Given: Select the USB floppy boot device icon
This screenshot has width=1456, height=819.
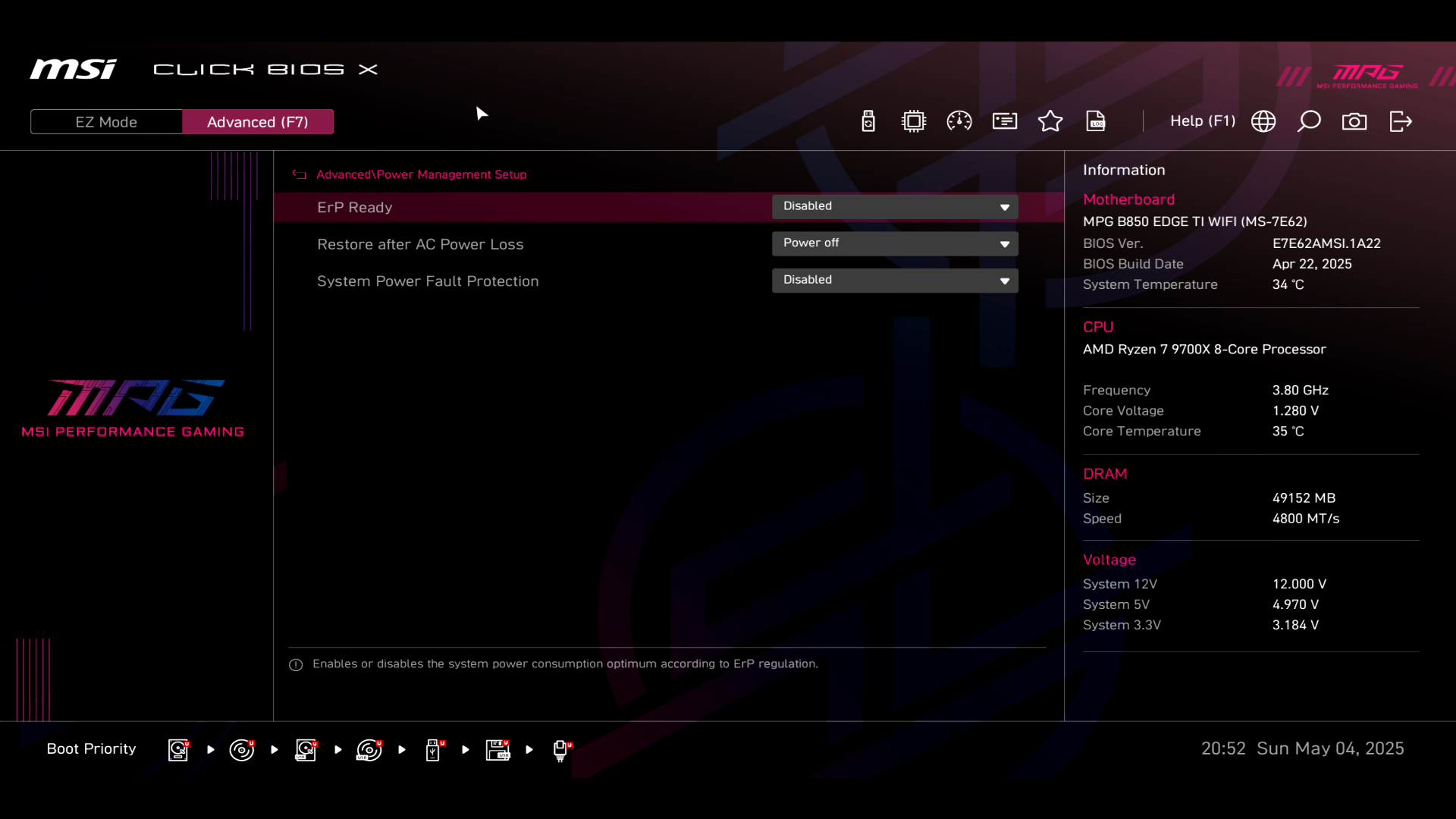Looking at the screenshot, I should point(498,750).
